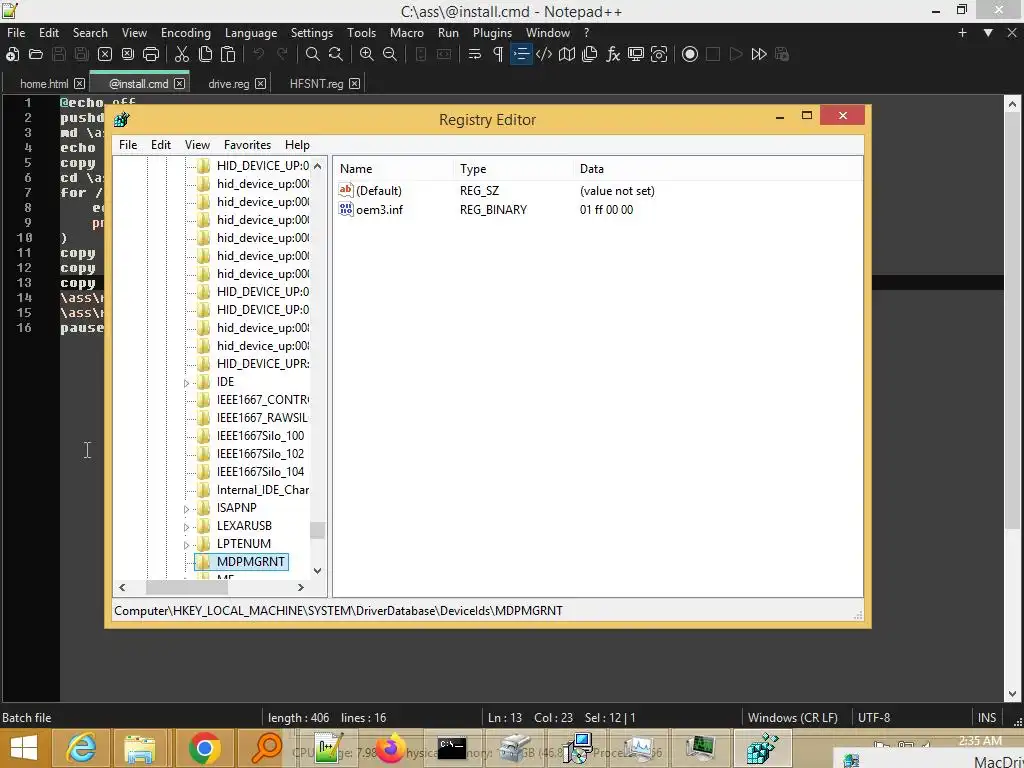1024x768 pixels.
Task: Select the Internal_IDE_Chan key
Action: pyautogui.click(x=263, y=490)
